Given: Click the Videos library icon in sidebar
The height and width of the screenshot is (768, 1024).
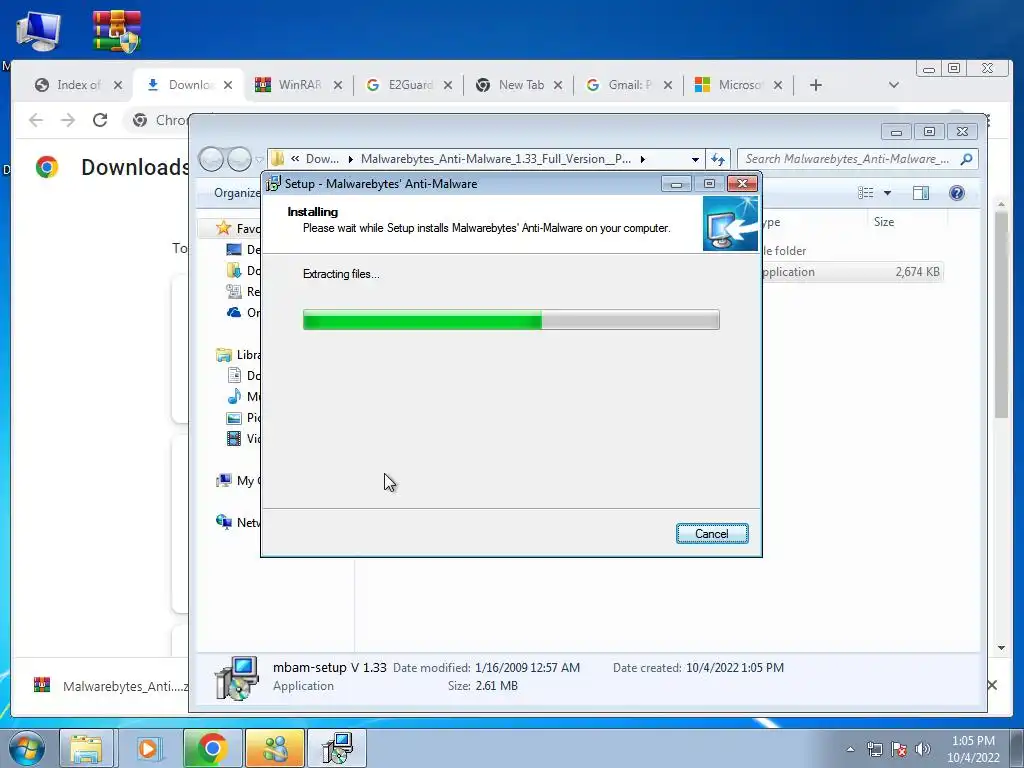Looking at the screenshot, I should click(x=234, y=438).
